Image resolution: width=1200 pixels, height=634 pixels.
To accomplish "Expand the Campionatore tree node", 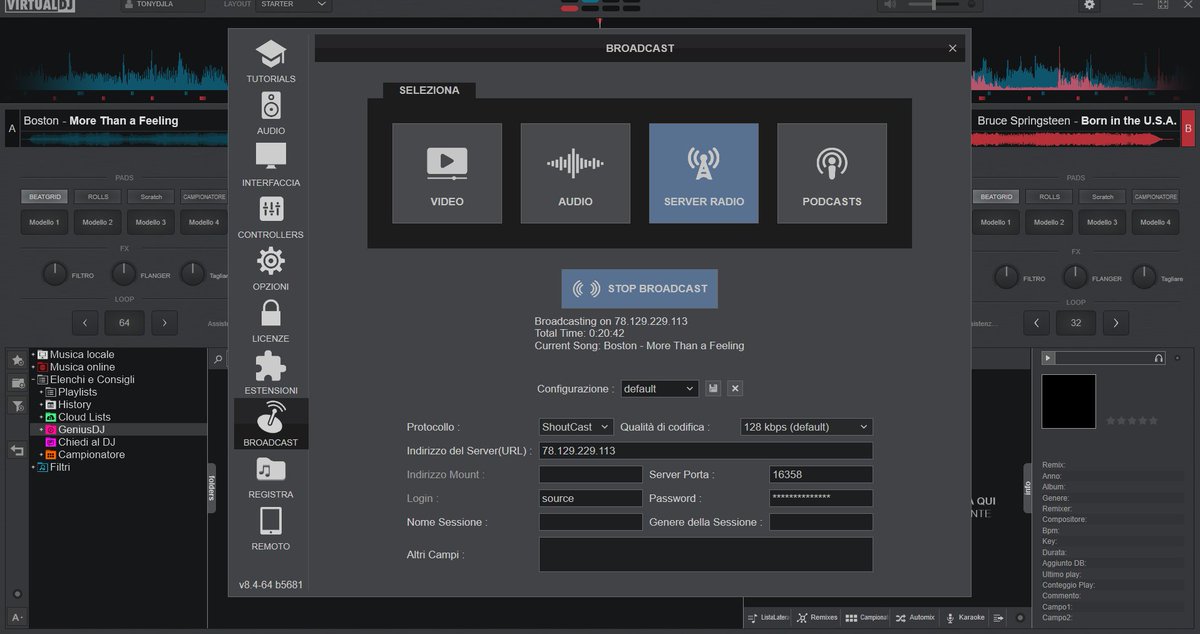I will pos(41,455).
